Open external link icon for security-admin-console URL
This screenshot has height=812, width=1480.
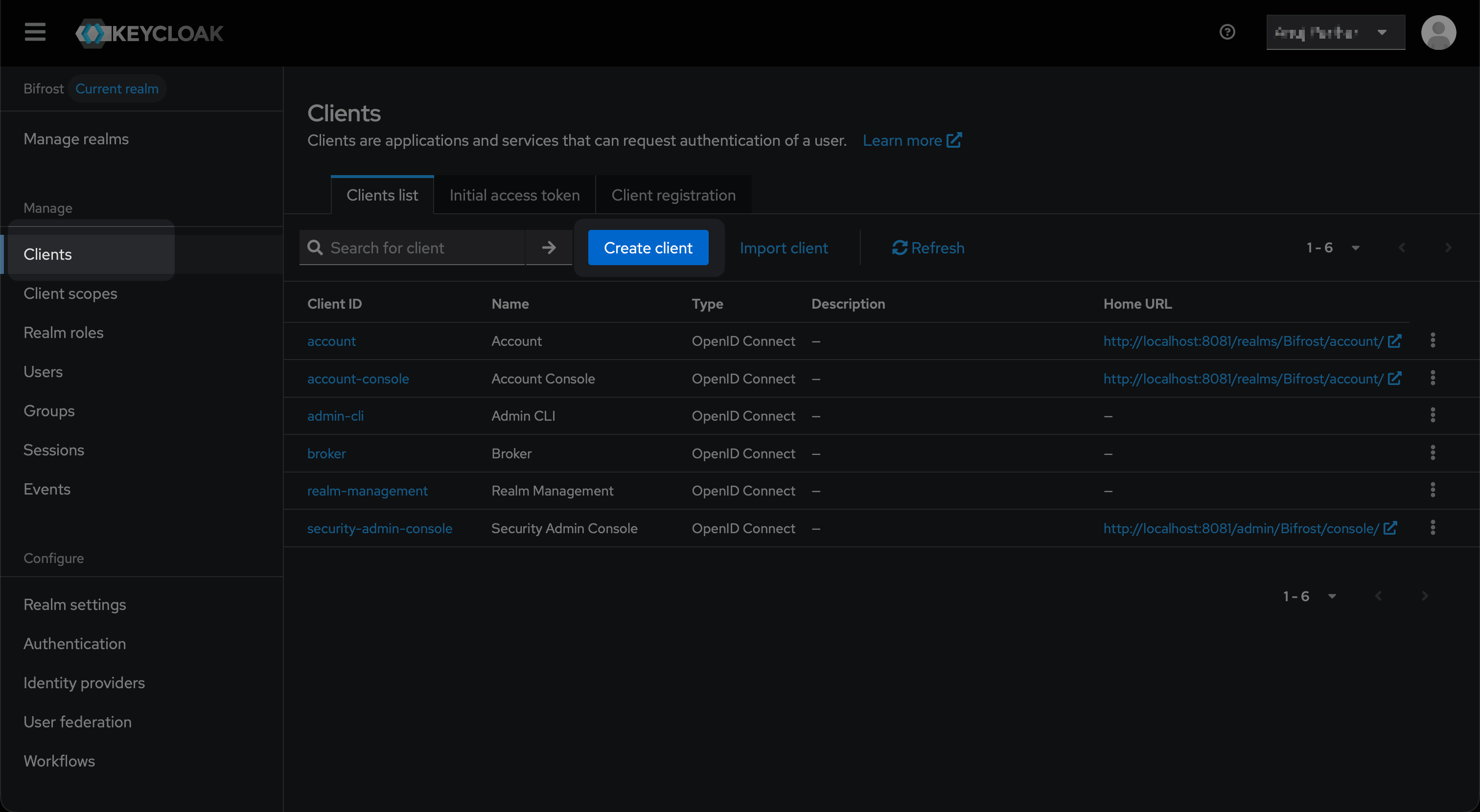click(x=1390, y=528)
